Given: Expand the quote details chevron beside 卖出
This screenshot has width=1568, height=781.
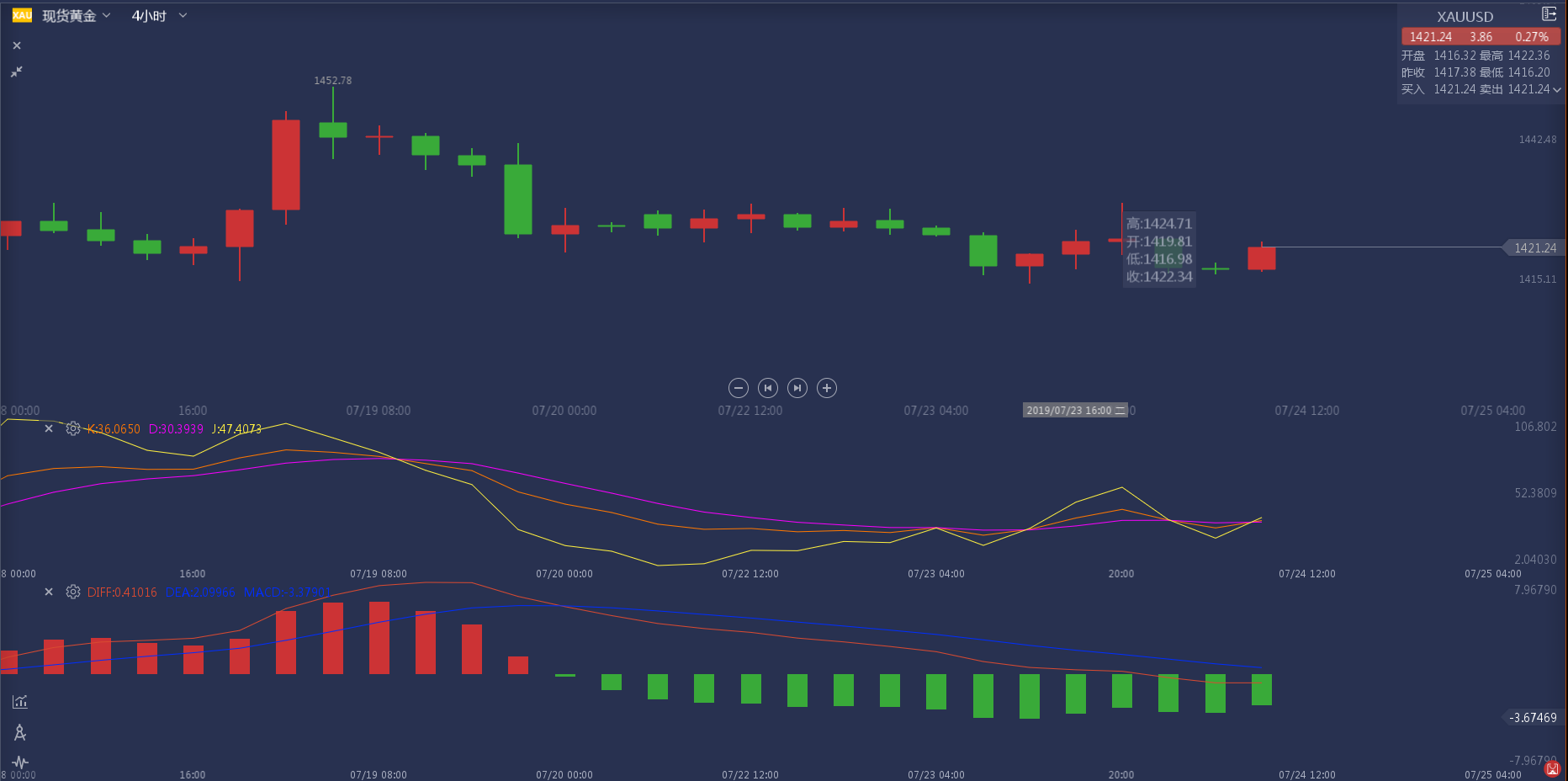Looking at the screenshot, I should click(x=1557, y=90).
